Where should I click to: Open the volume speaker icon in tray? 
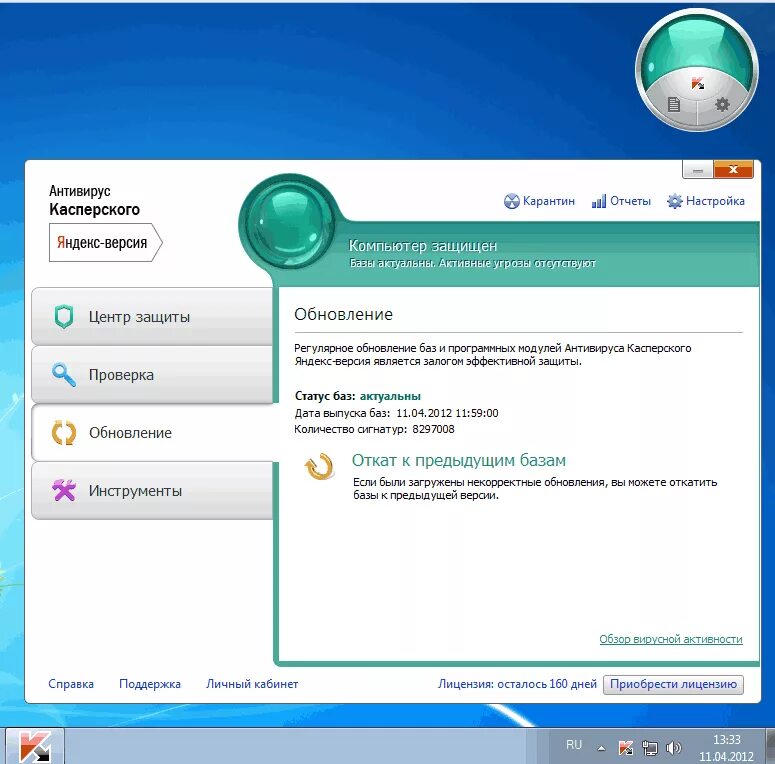tap(673, 748)
